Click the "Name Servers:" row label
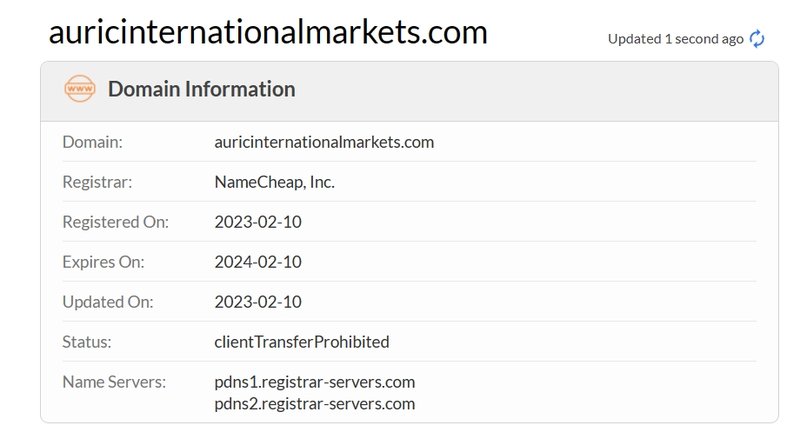The image size is (800, 432). tap(114, 382)
